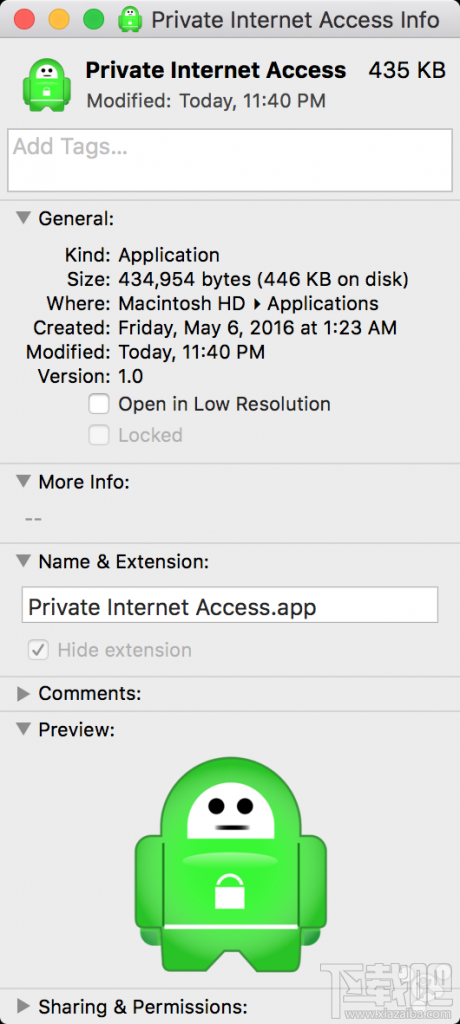Click the Add Tags field
The image size is (460, 1024).
tap(230, 160)
